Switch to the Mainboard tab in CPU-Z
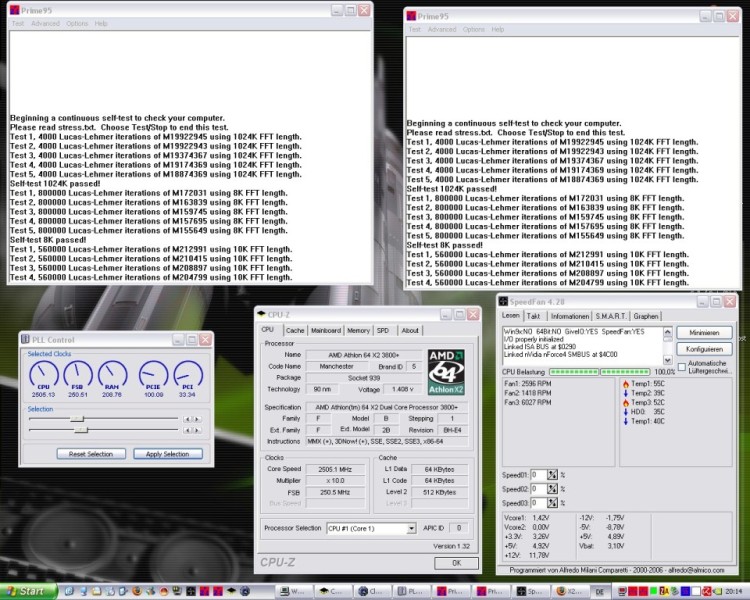Screen dimensions: 750x600 click(326, 331)
